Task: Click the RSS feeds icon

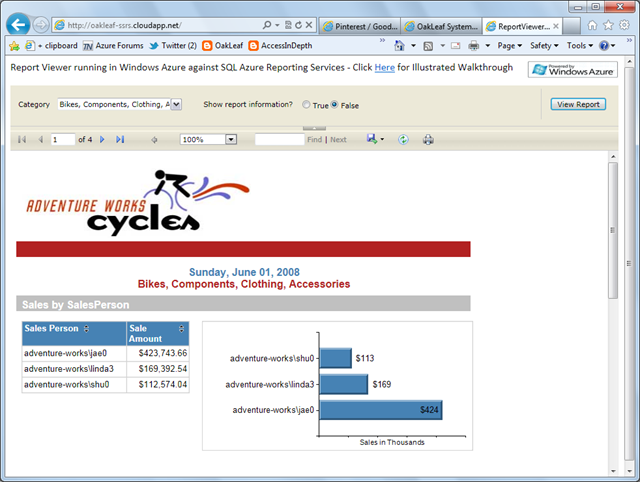Action: 428,46
